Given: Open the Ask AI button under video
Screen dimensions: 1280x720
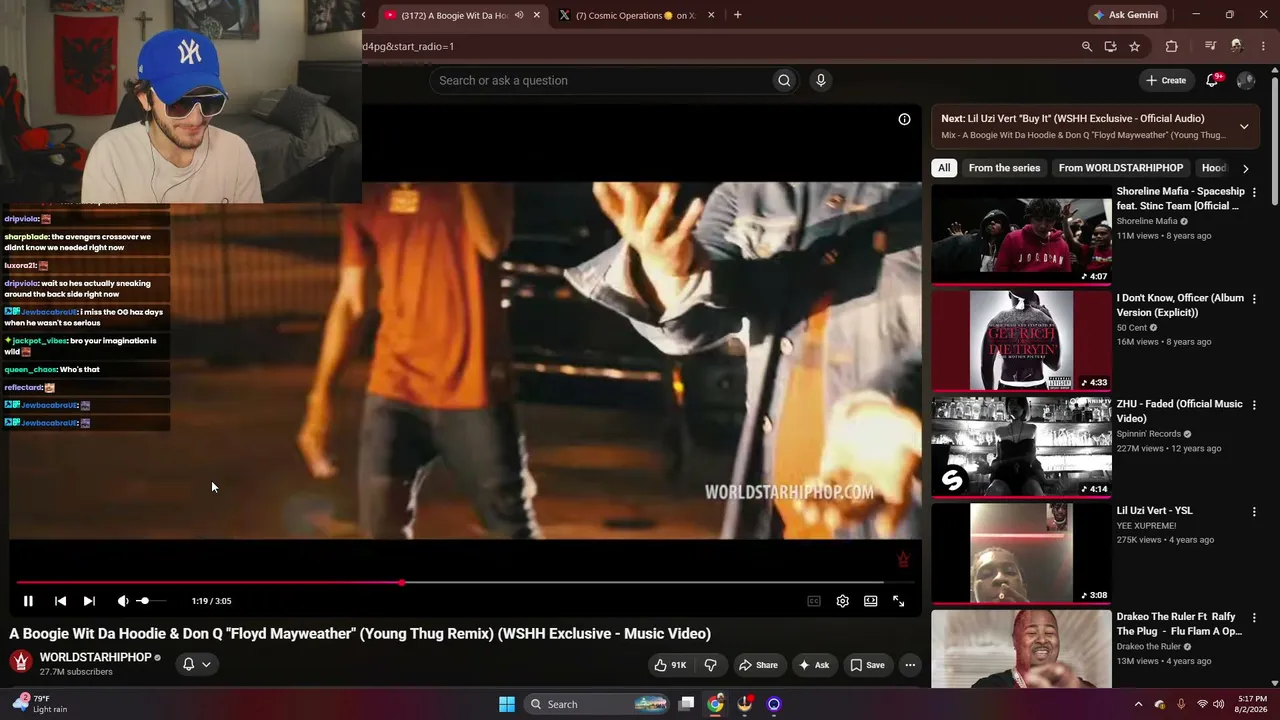Looking at the screenshot, I should [813, 665].
